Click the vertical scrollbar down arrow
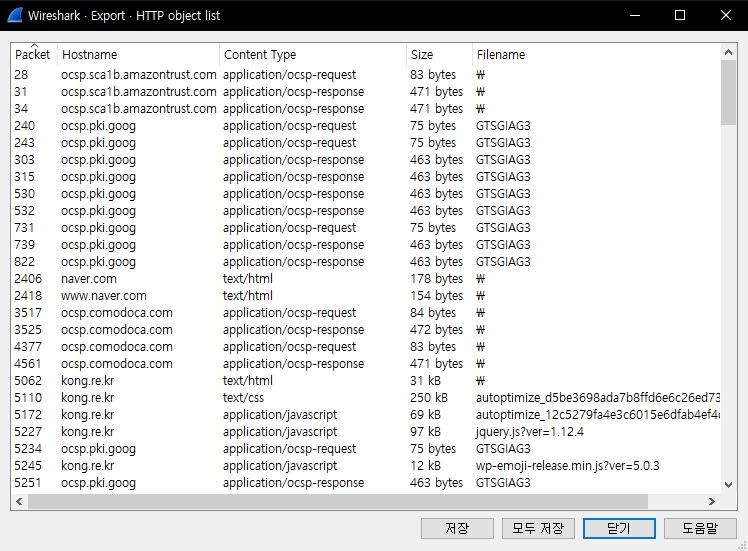This screenshot has height=551, width=748. click(728, 485)
